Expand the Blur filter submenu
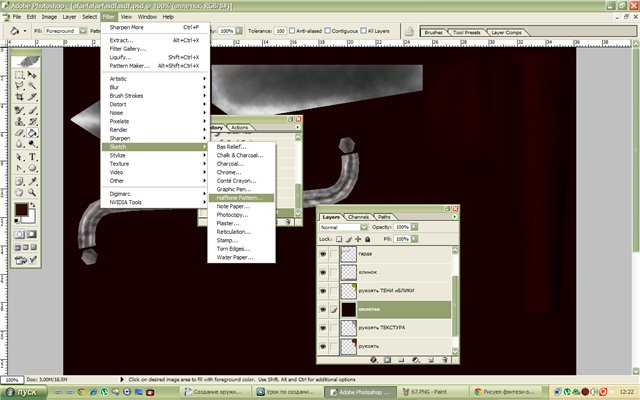Image resolution: width=640 pixels, height=400 pixels. pyautogui.click(x=155, y=87)
